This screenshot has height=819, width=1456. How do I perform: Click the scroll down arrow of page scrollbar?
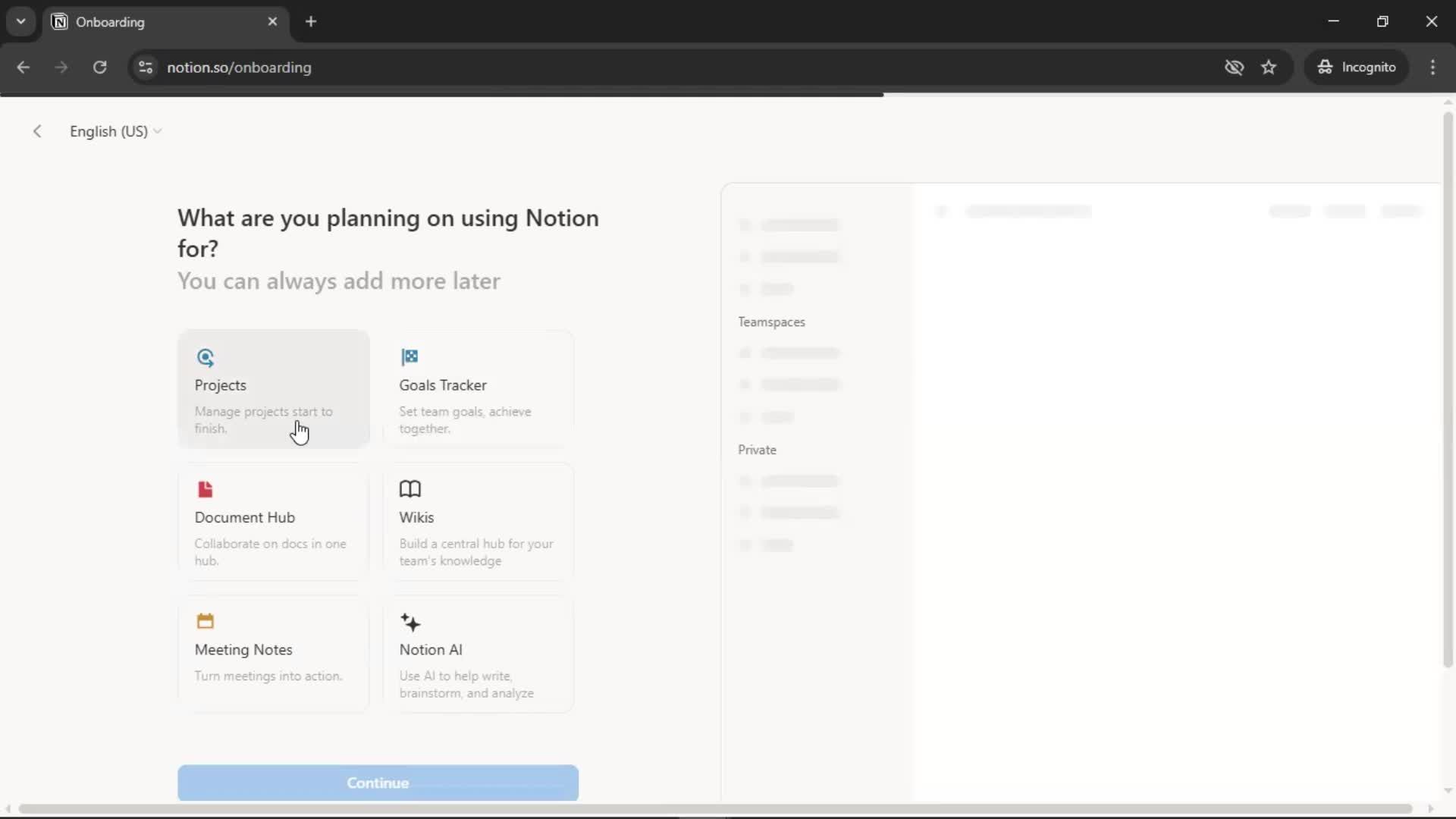1448,791
